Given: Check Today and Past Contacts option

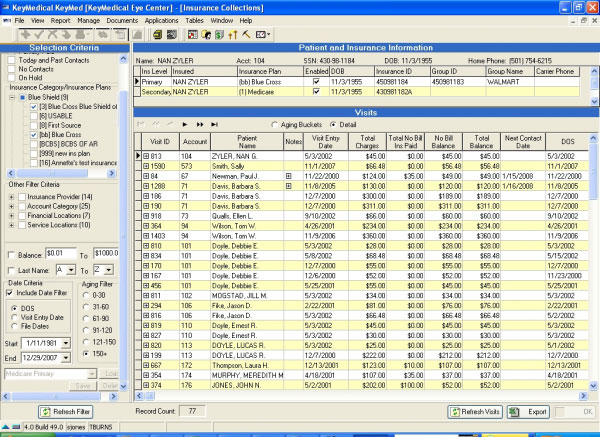Looking at the screenshot, I should pyautogui.click(x=11, y=60).
